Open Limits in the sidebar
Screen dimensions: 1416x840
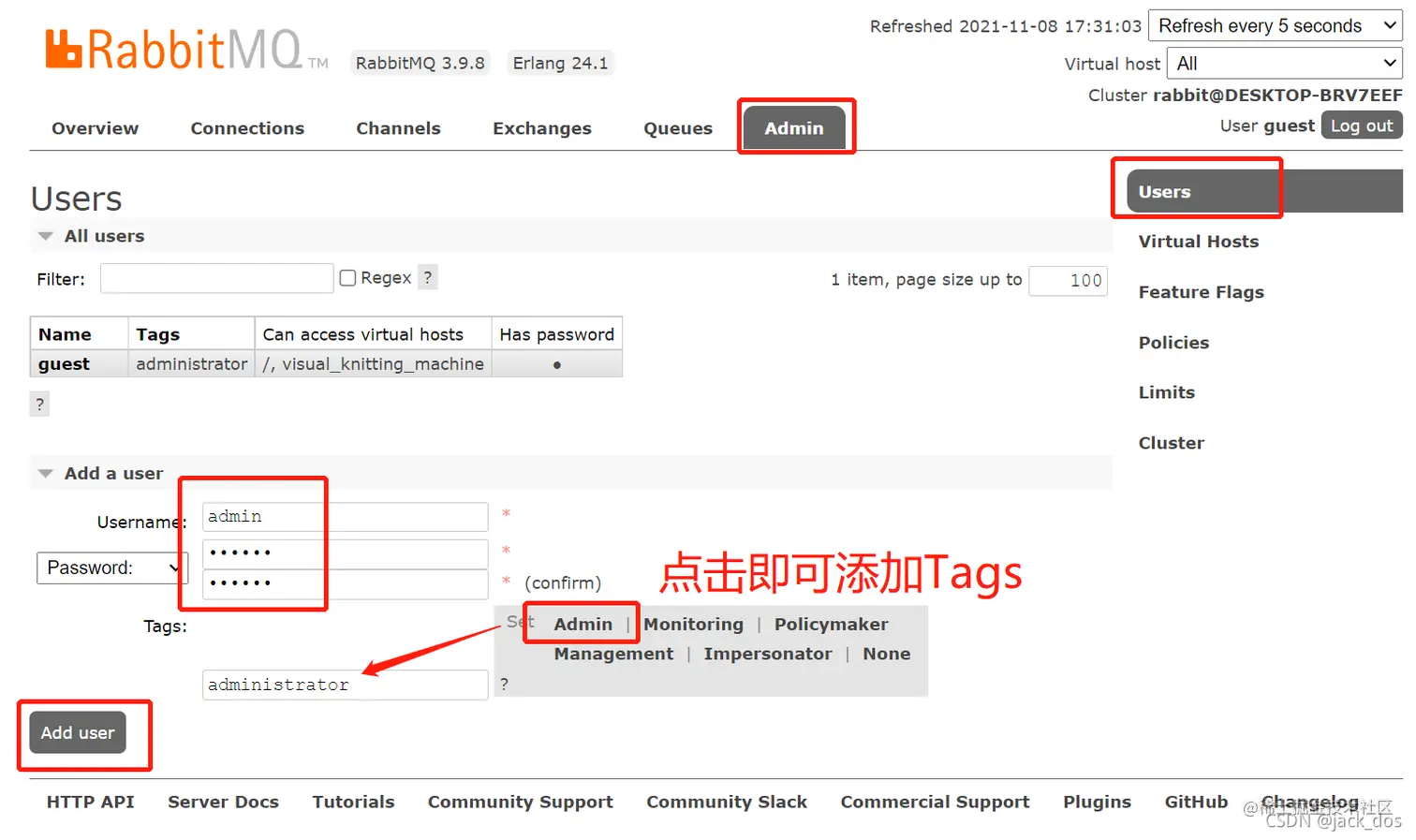[x=1166, y=392]
